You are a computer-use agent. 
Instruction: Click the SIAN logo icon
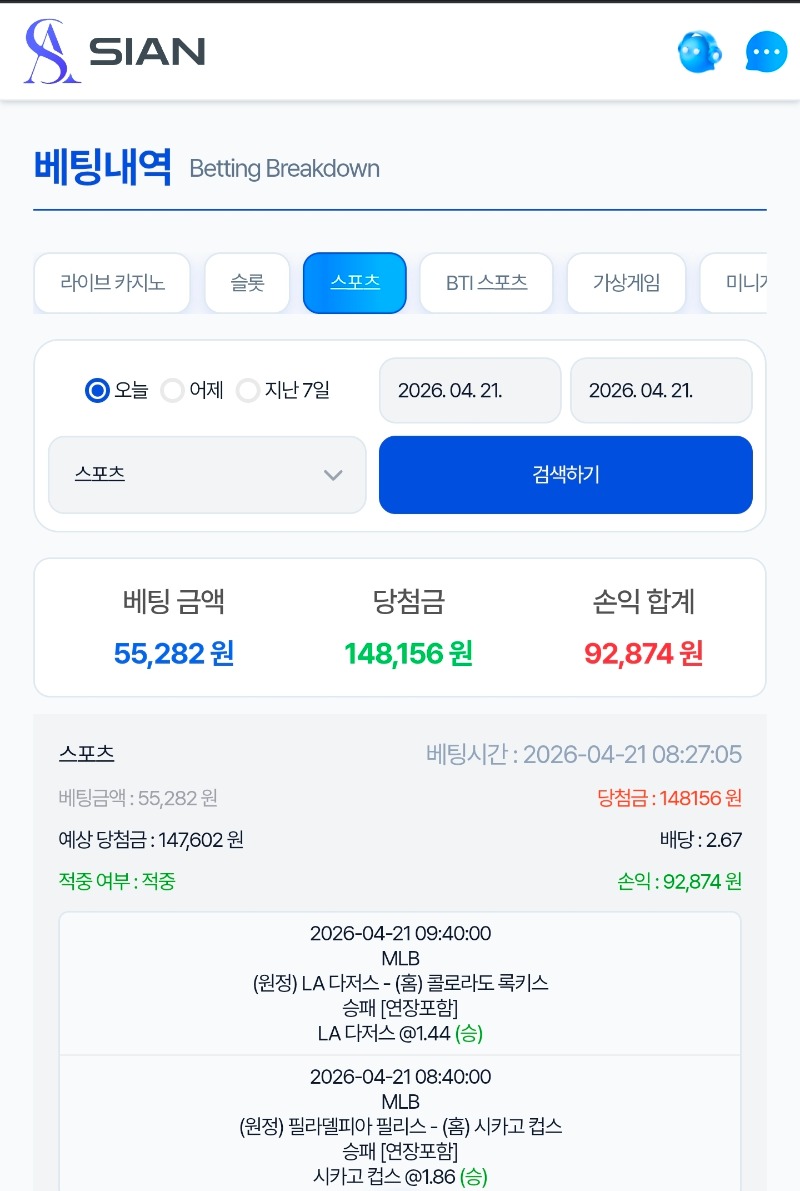52,51
